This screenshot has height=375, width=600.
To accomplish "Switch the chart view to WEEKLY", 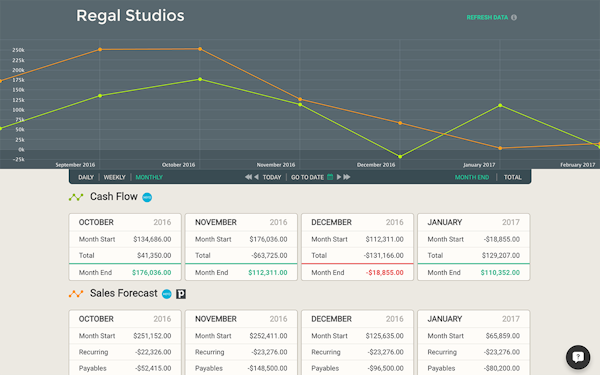I will click(x=114, y=177).
